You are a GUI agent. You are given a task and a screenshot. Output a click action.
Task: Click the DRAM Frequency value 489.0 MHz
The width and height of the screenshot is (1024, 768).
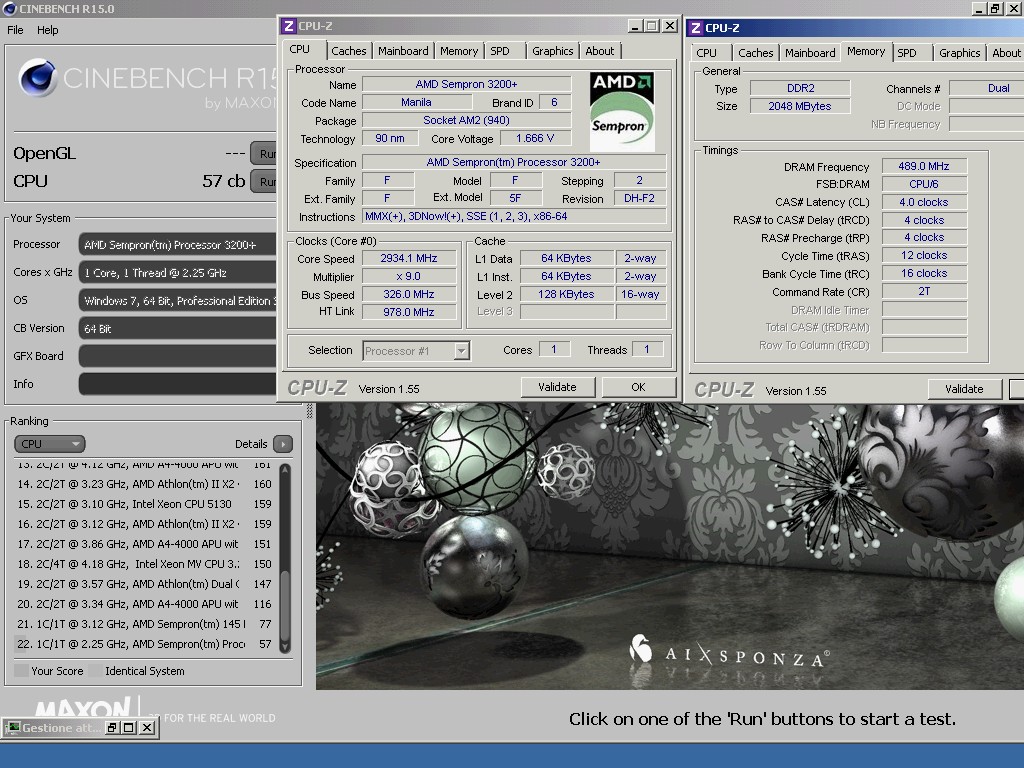(924, 167)
